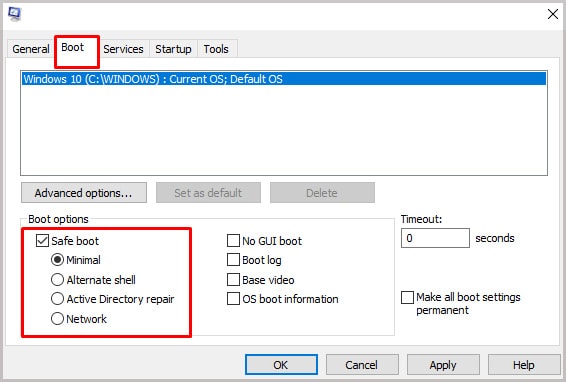This screenshot has width=566, height=382.
Task: Select the Minimal radio option
Action: coord(57,260)
